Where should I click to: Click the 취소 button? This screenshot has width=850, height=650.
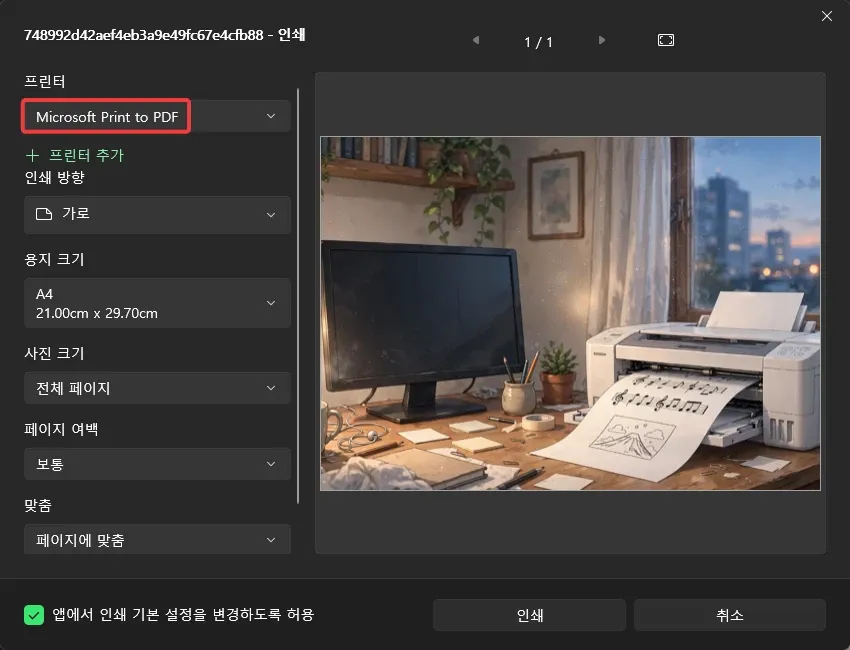(730, 615)
